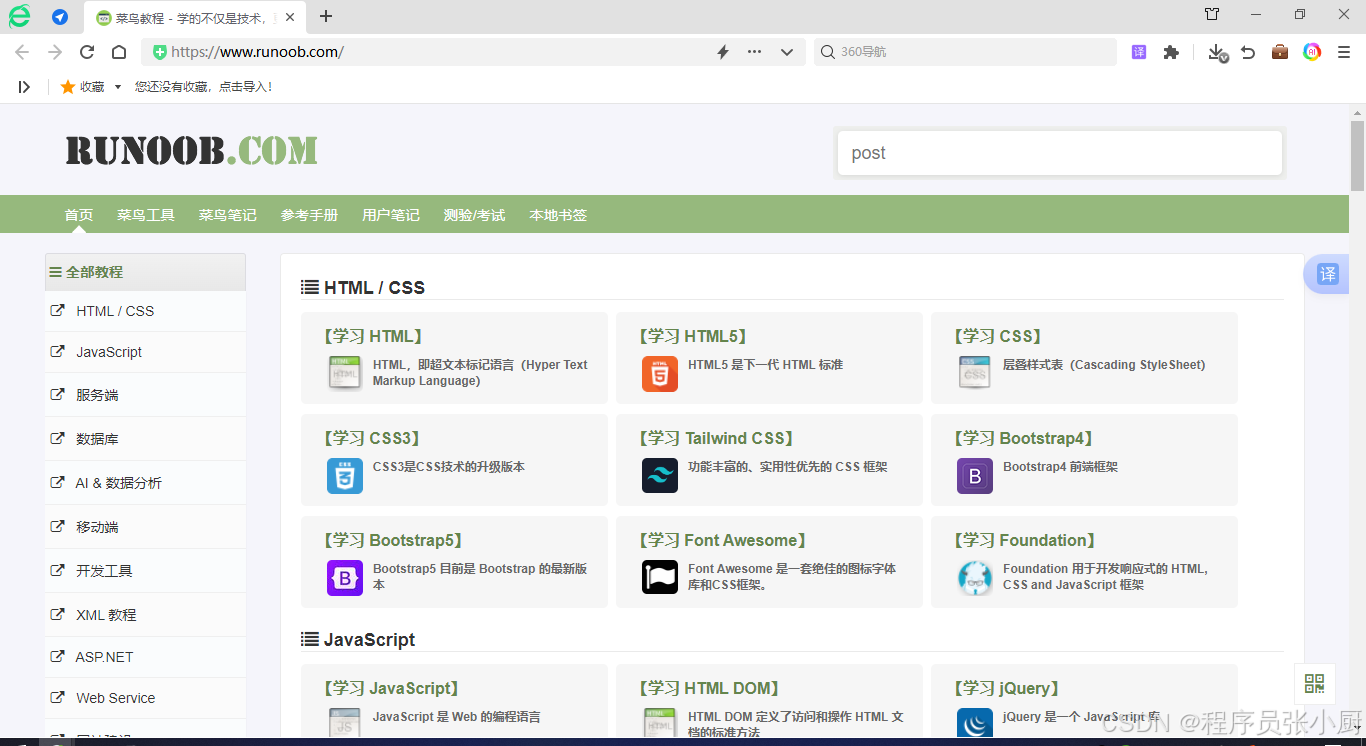
Task: Open the 【学习 JavaScript】 tutorial card
Action: point(454,701)
